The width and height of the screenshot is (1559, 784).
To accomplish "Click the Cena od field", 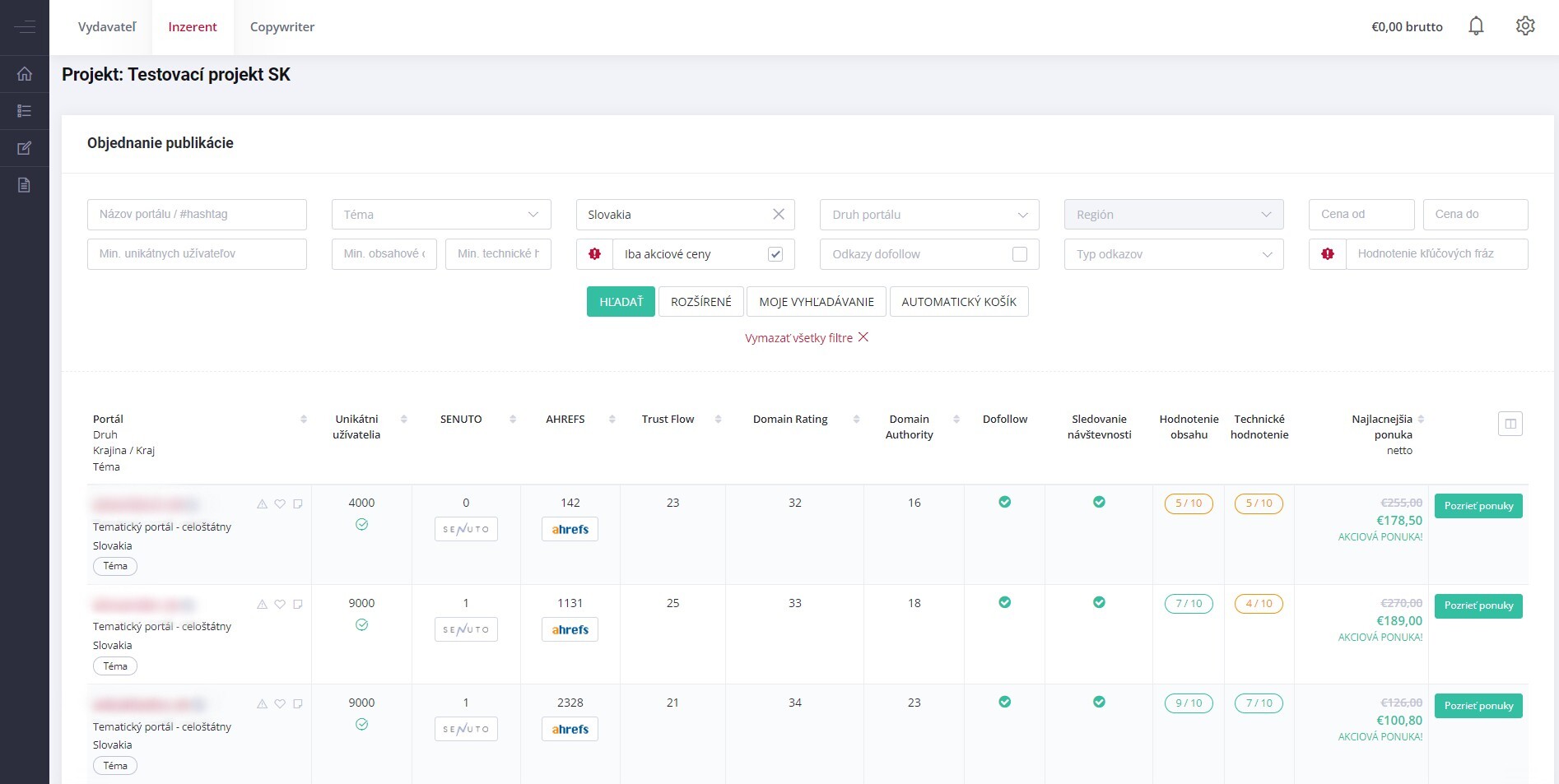I will coord(1361,215).
